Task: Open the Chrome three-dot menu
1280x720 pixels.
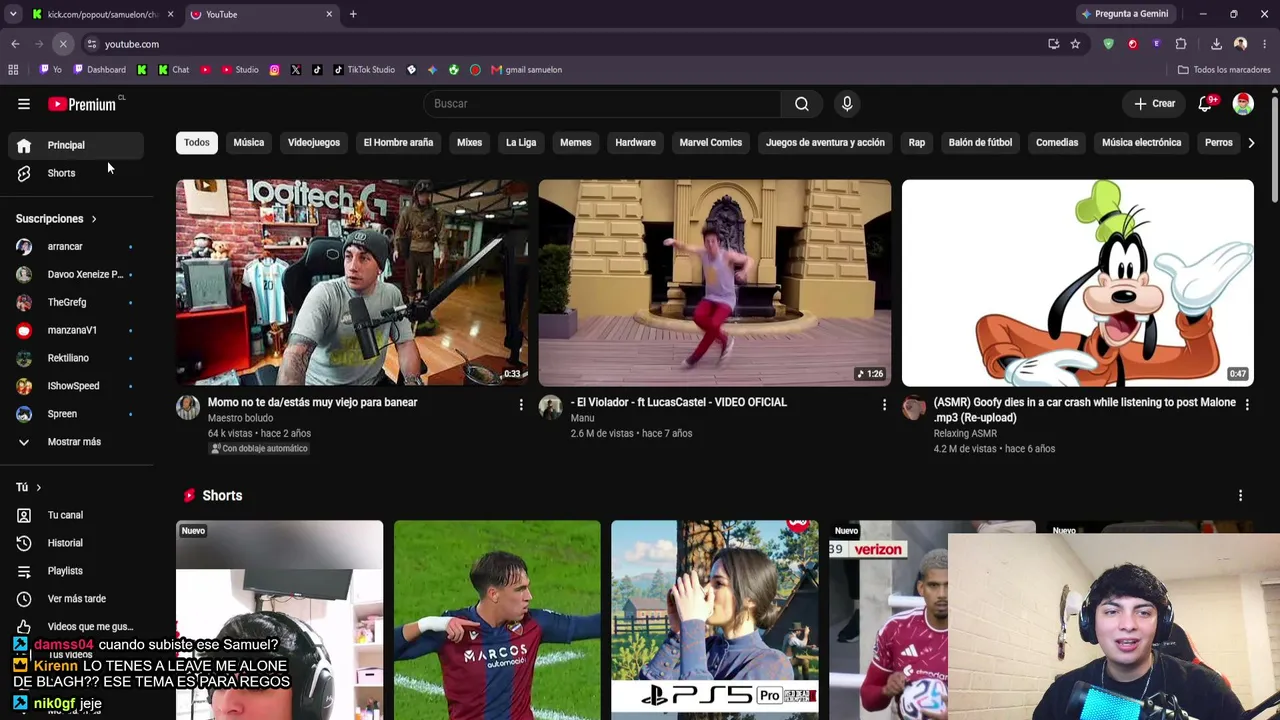Action: pyautogui.click(x=1265, y=44)
